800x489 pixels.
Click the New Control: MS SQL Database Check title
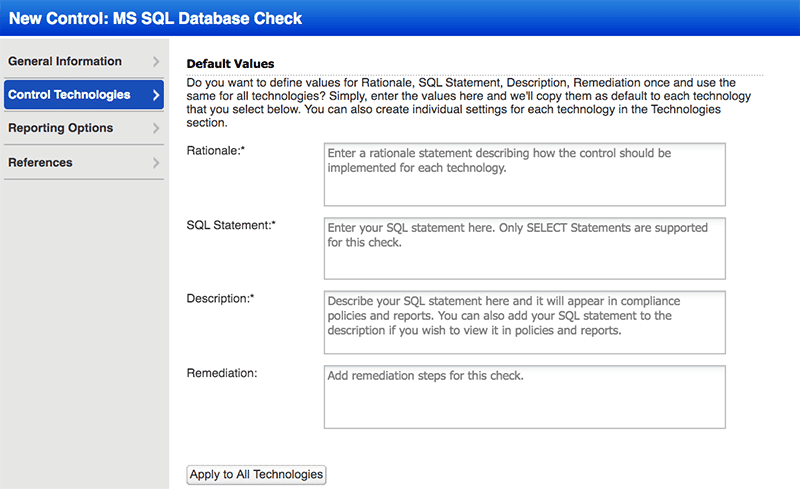pyautogui.click(x=156, y=18)
